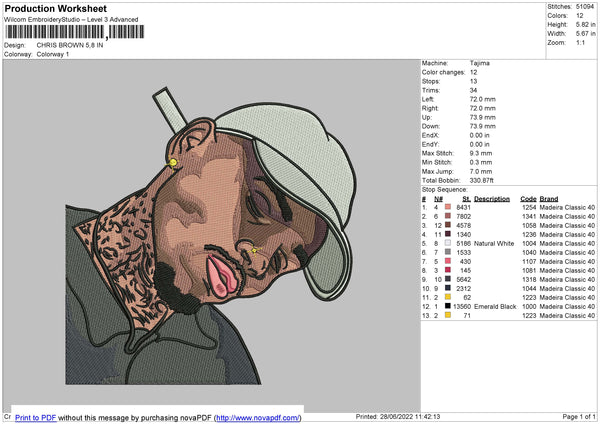Screen dimensions: 600x424
Task: Click stitch count 8431
Action: [x=463, y=207]
